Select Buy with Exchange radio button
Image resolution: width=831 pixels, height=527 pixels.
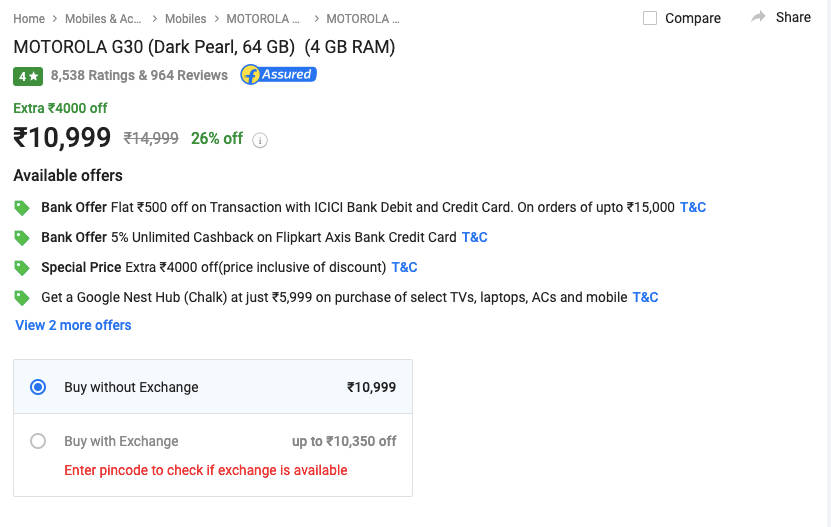point(38,441)
